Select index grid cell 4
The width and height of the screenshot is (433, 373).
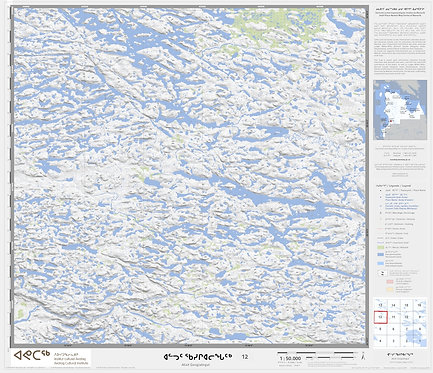380,341
